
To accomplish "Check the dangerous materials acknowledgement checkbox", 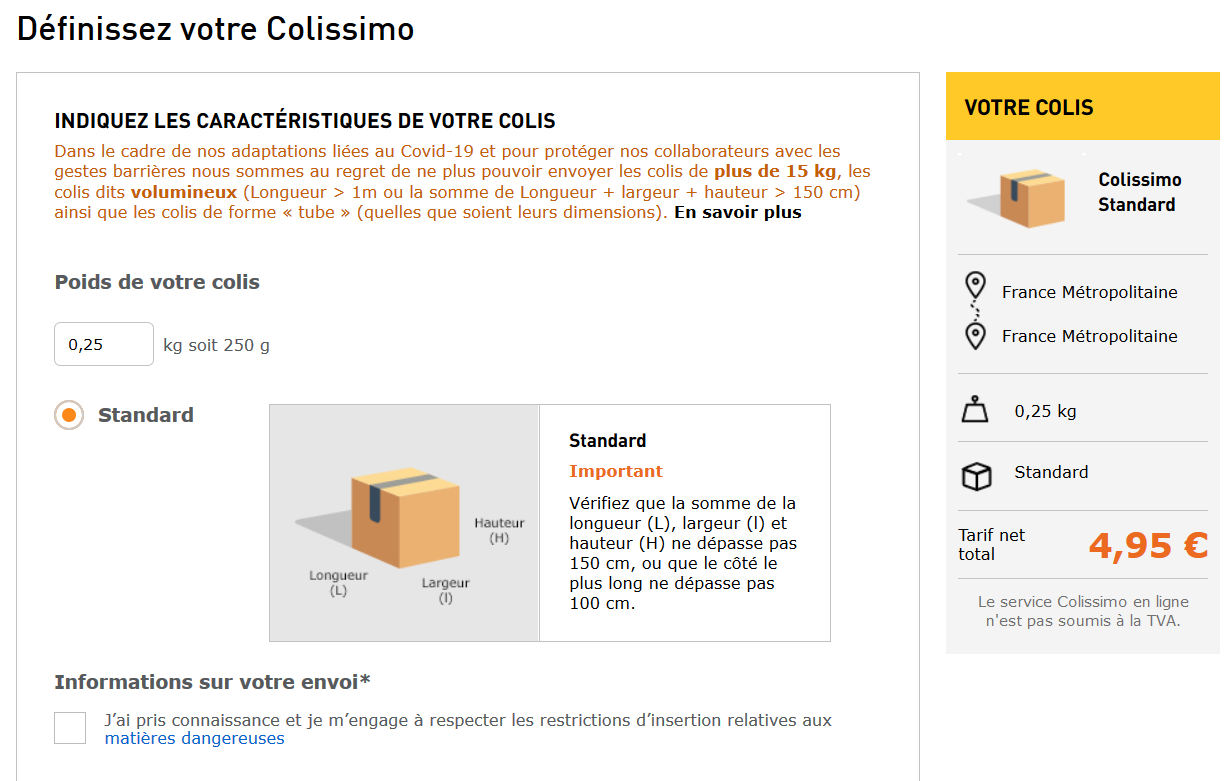I will 70,728.
